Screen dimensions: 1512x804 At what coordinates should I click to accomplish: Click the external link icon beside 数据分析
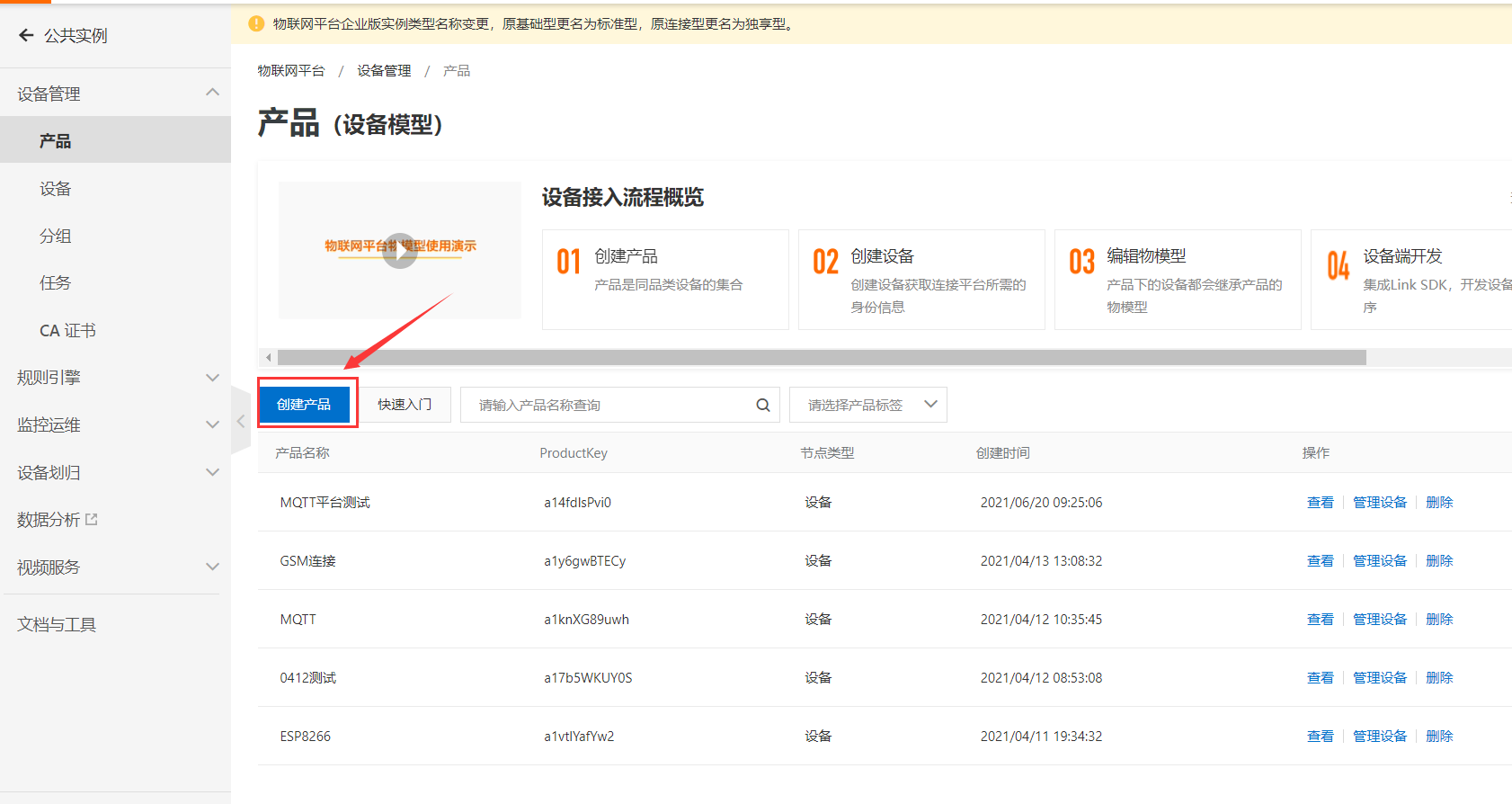coord(91,520)
